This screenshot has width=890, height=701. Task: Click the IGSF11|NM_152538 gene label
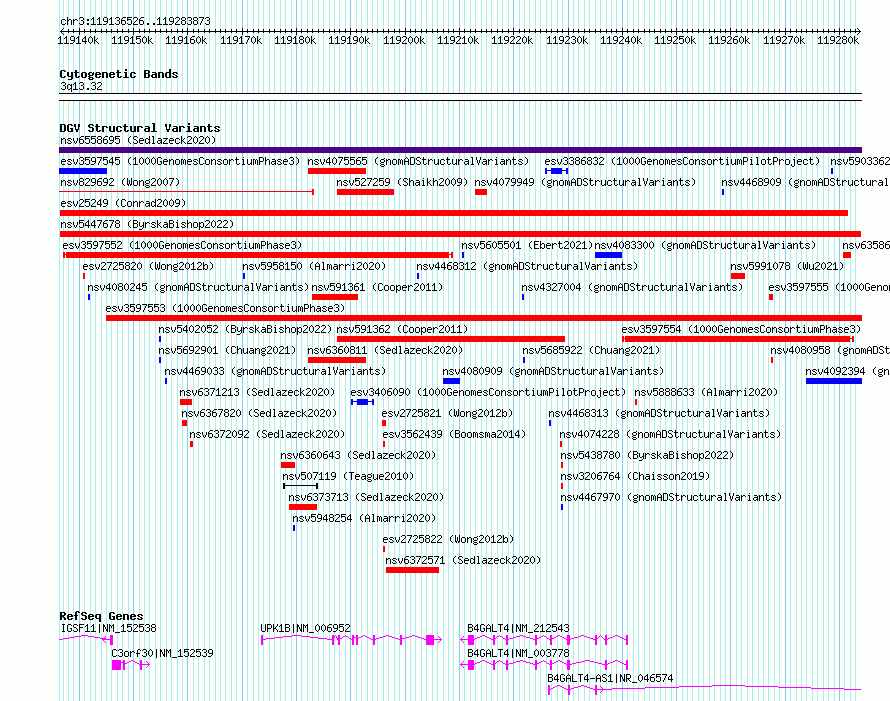coord(108,628)
